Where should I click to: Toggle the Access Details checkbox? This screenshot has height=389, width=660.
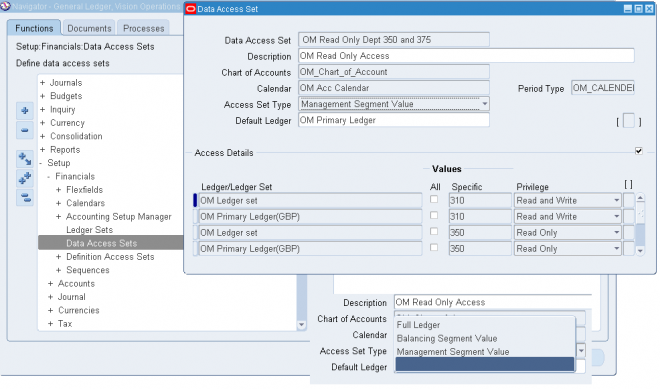coord(639,151)
